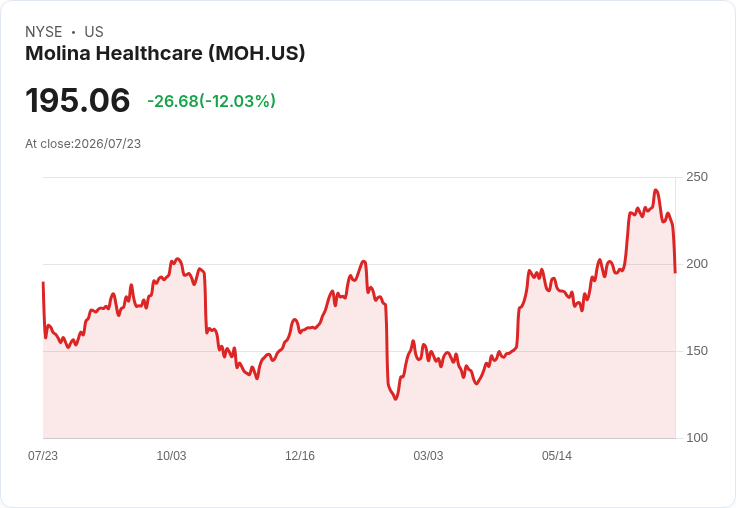Select the 12/16 date axis label

(x=300, y=455)
